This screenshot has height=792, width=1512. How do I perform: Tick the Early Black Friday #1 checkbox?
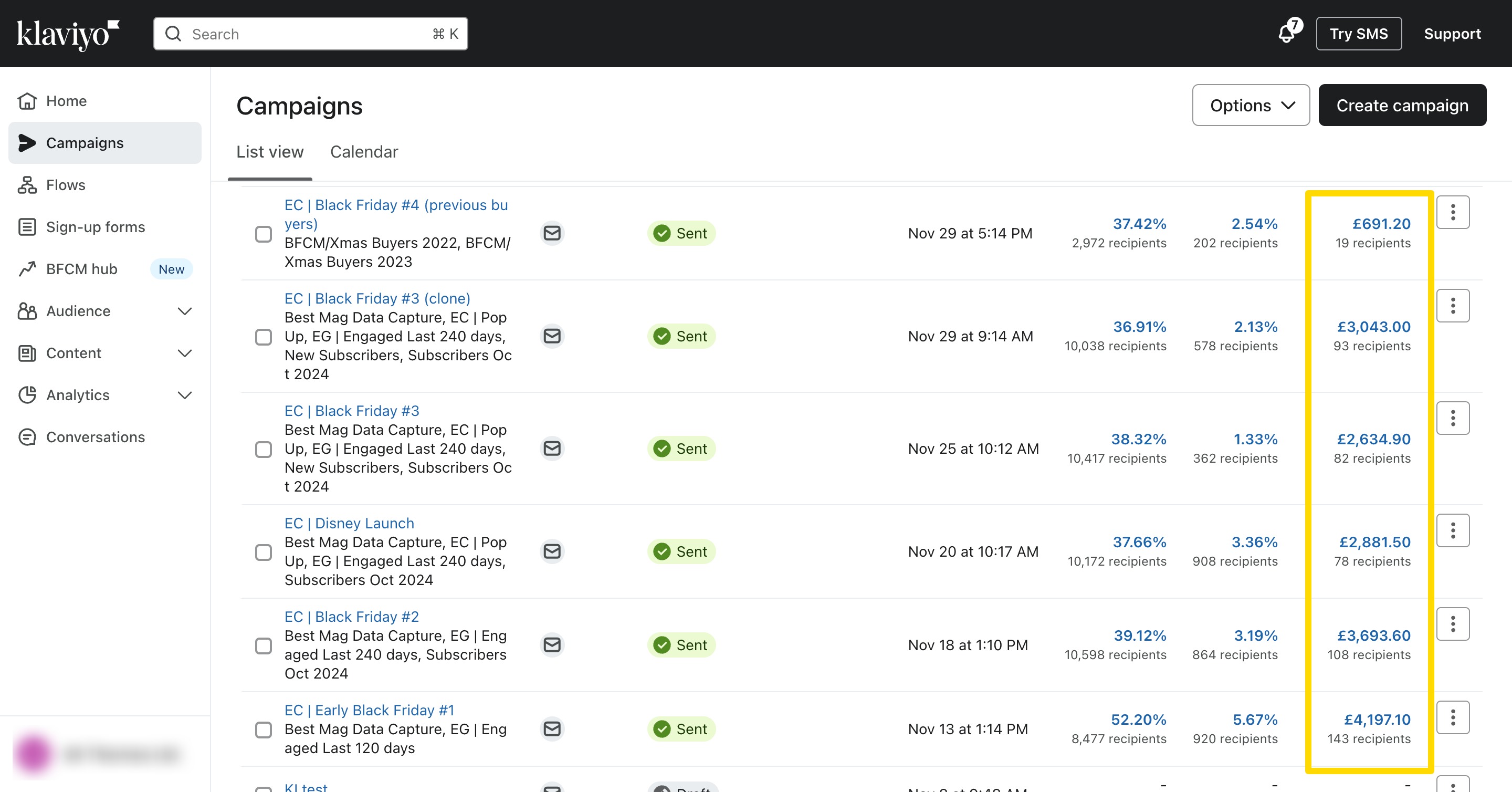(x=264, y=729)
